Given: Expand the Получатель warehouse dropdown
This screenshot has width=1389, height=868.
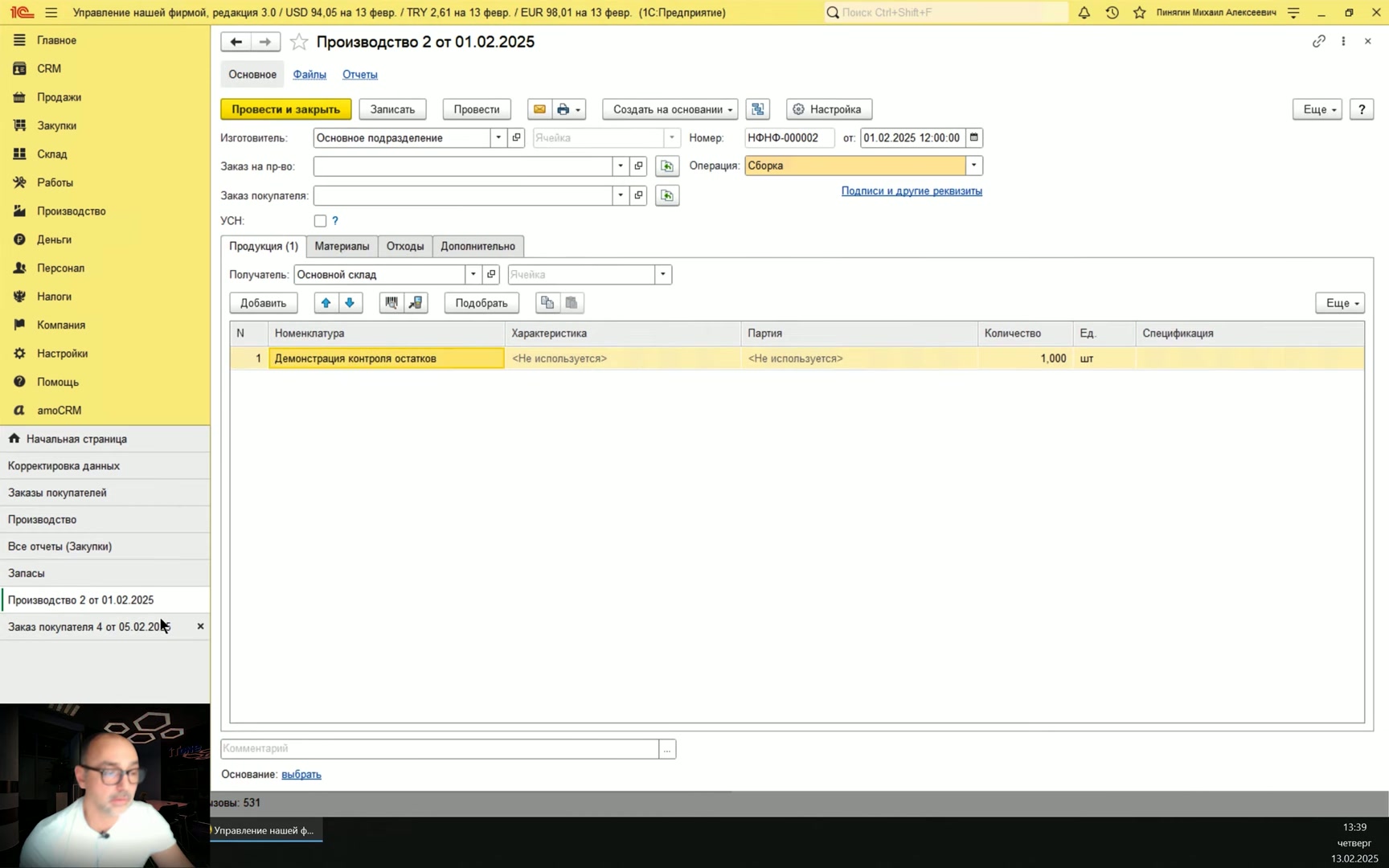Looking at the screenshot, I should (473, 274).
